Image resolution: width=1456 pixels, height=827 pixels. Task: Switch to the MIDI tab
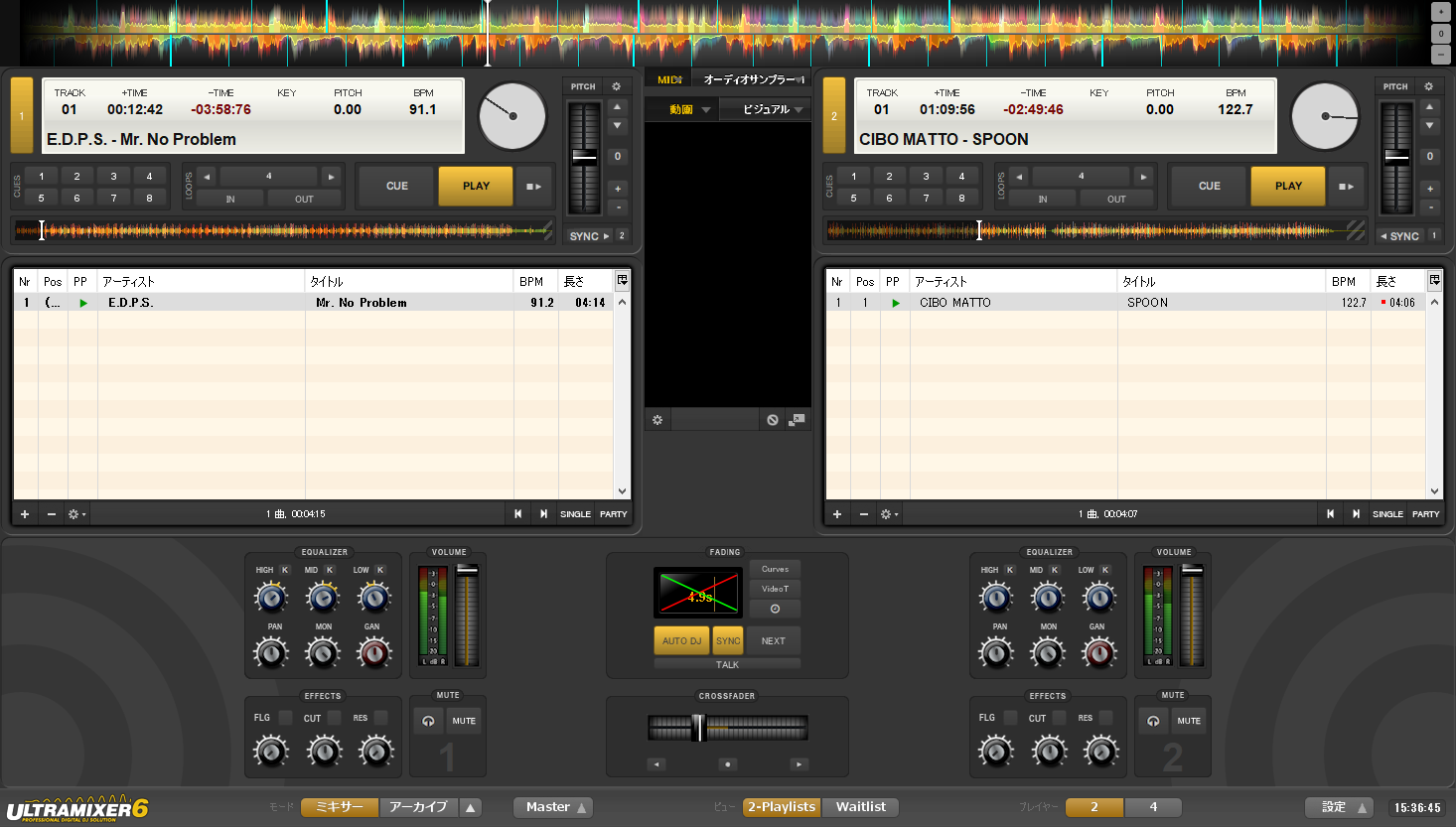tap(670, 79)
